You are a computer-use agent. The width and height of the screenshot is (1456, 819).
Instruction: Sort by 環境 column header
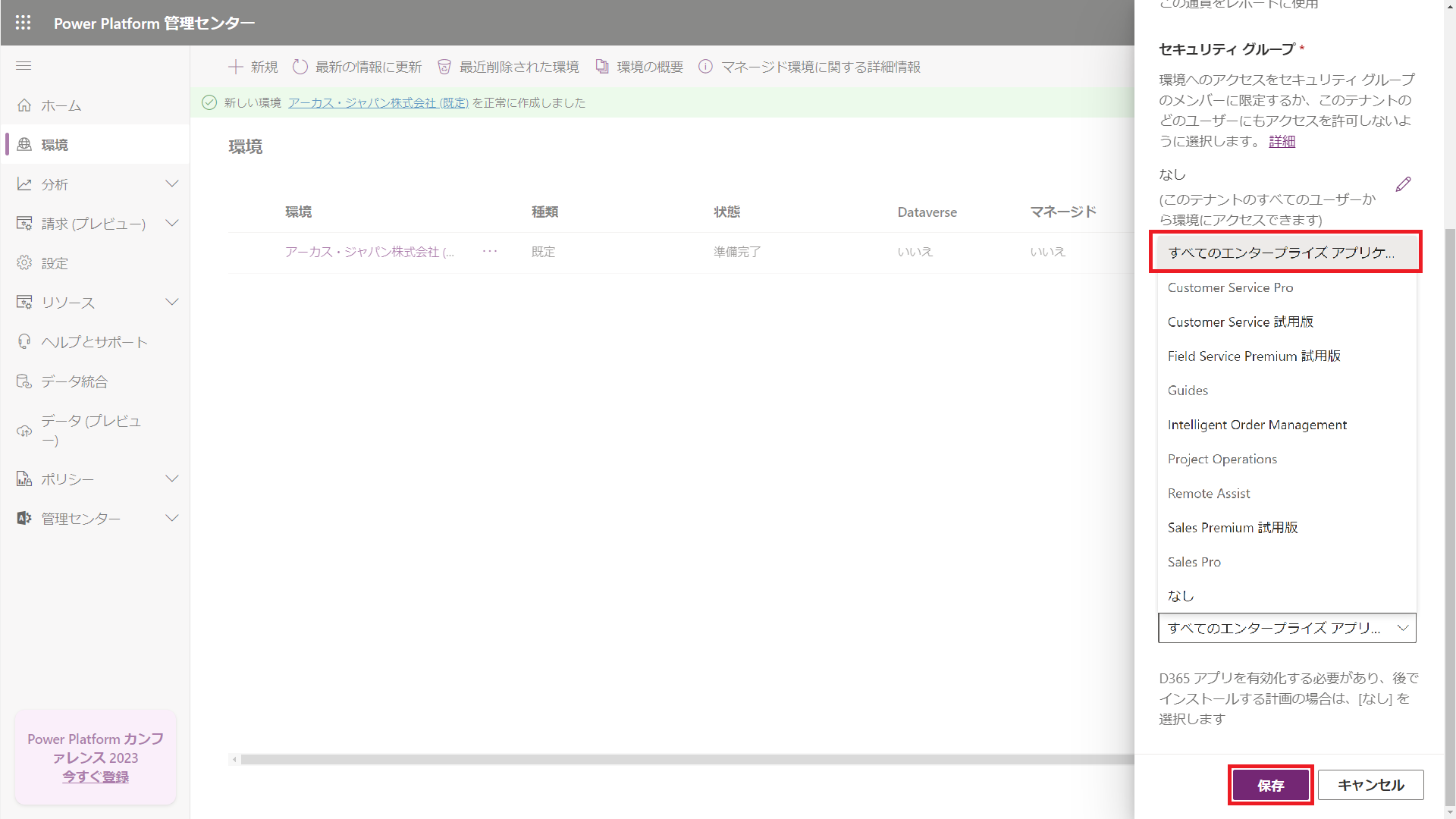(298, 212)
